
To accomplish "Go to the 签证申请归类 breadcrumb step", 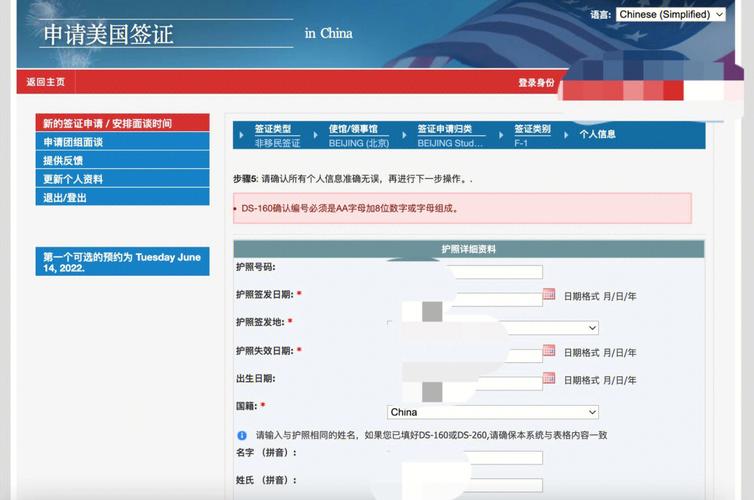I will pyautogui.click(x=444, y=129).
